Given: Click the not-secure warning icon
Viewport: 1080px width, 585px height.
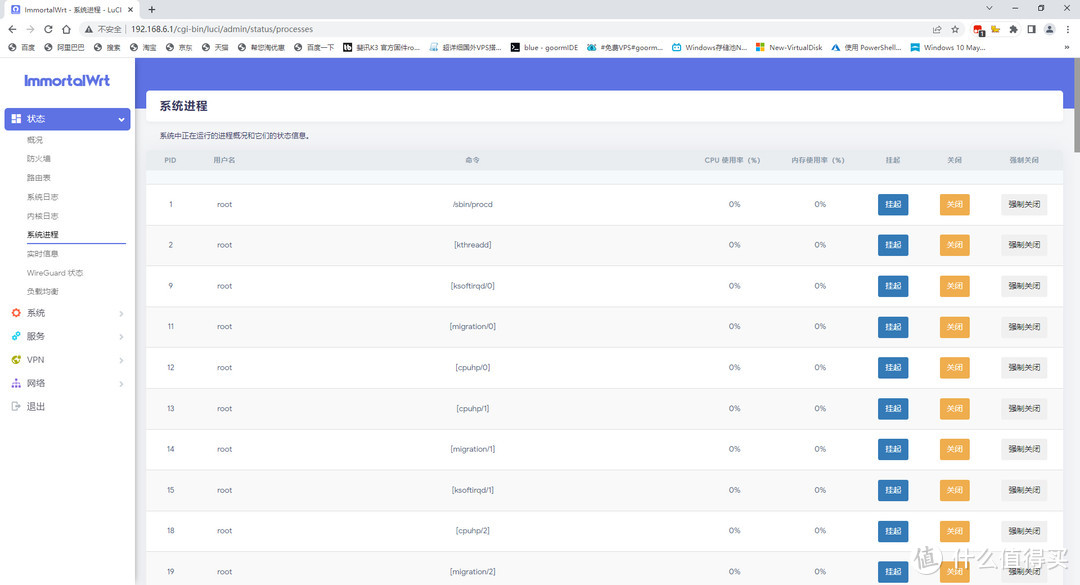Looking at the screenshot, I should 88,29.
